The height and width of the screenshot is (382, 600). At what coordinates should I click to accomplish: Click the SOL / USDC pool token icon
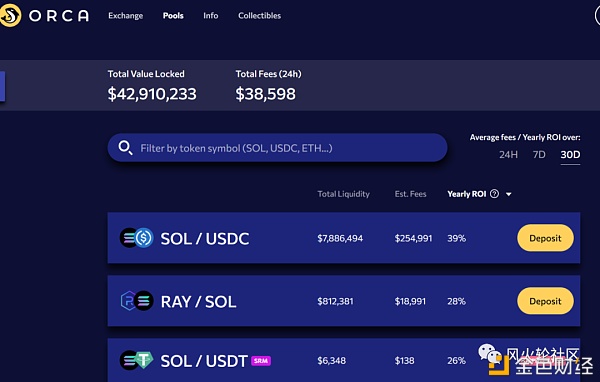tap(137, 238)
